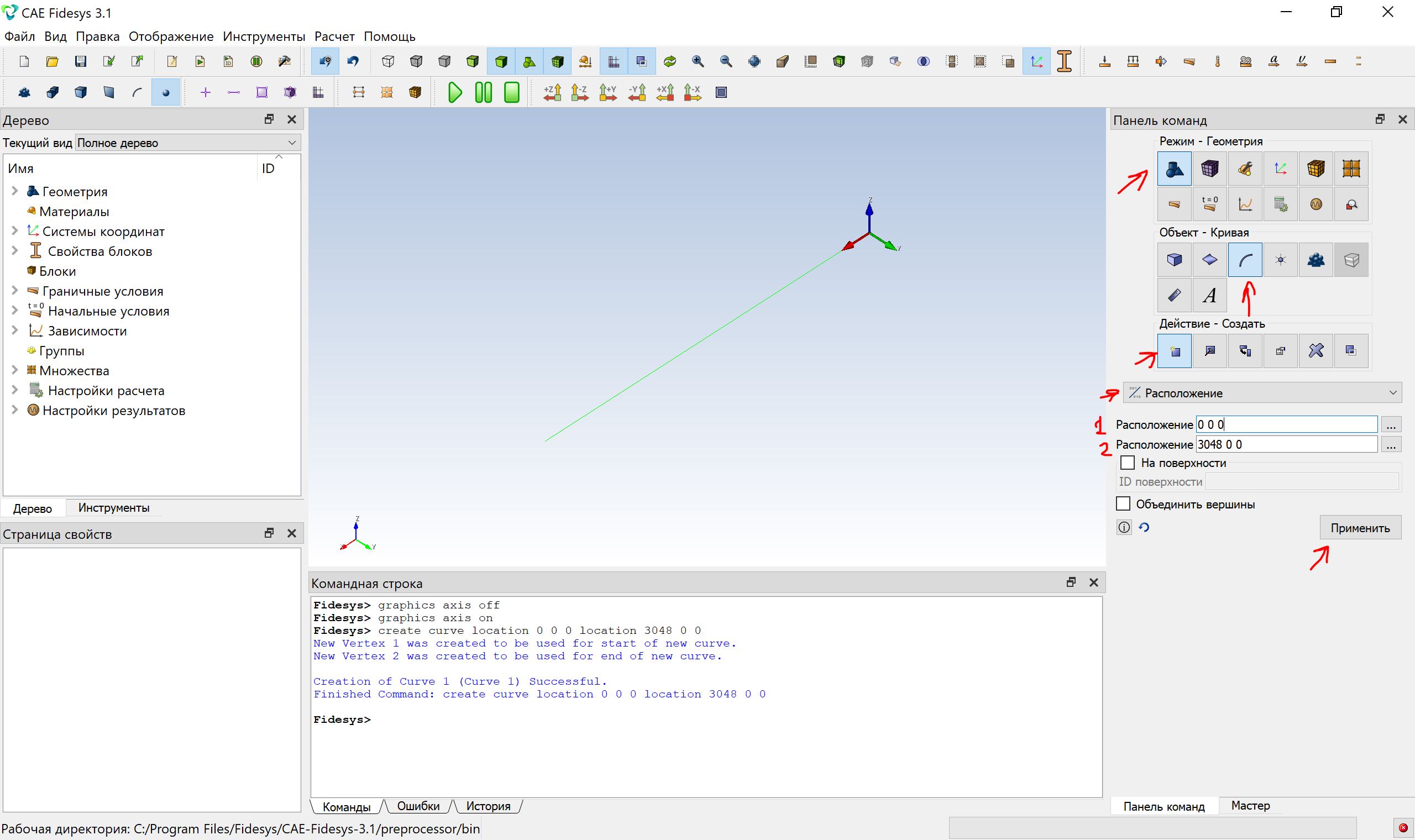The width and height of the screenshot is (1415, 840).
Task: Select the Sets mode orange grid icon
Action: tap(1351, 169)
